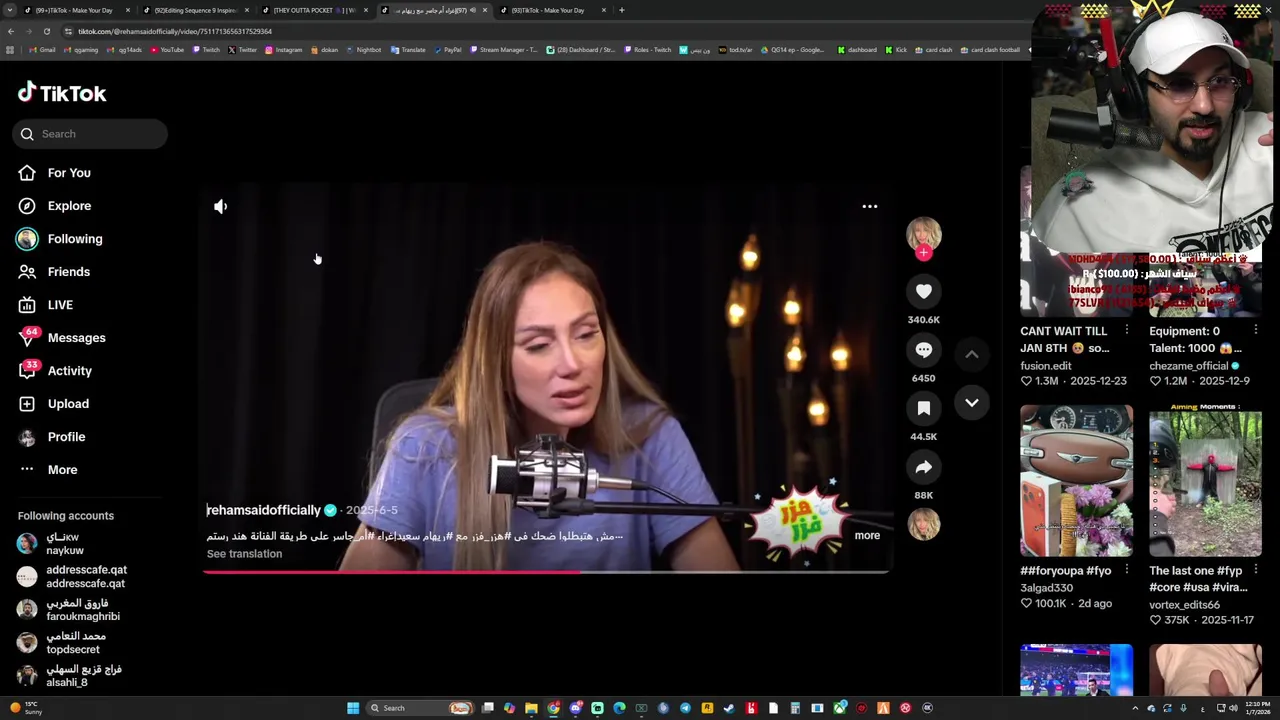Open the Following feed
The image size is (1280, 720).
pos(60,239)
